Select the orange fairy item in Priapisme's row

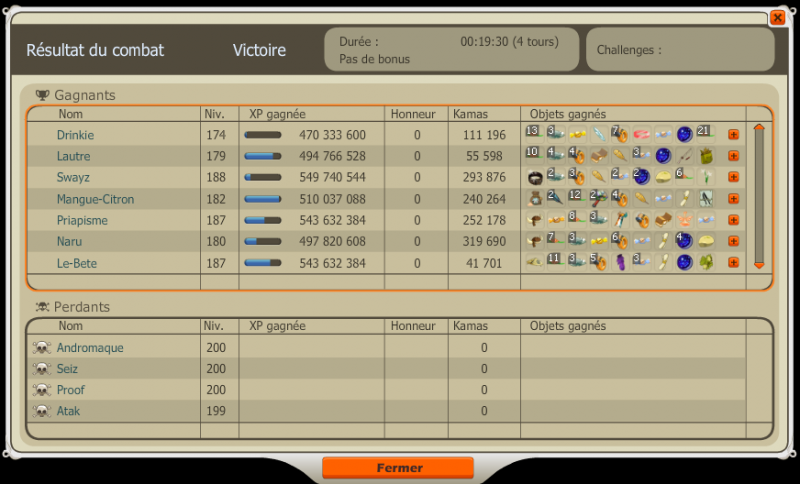point(685,220)
